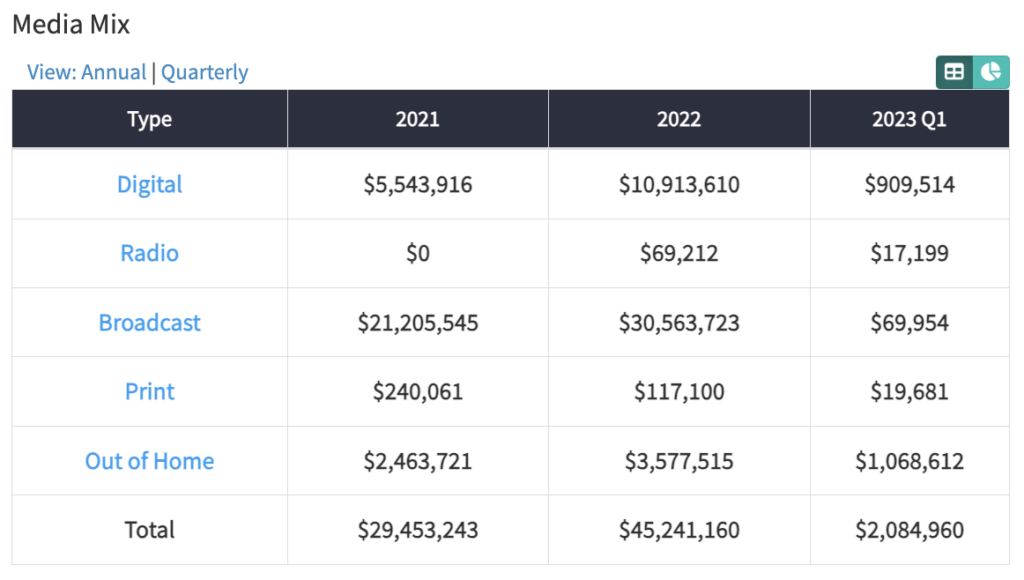Open the Radio media type link
1024x580 pixels.
(x=150, y=253)
